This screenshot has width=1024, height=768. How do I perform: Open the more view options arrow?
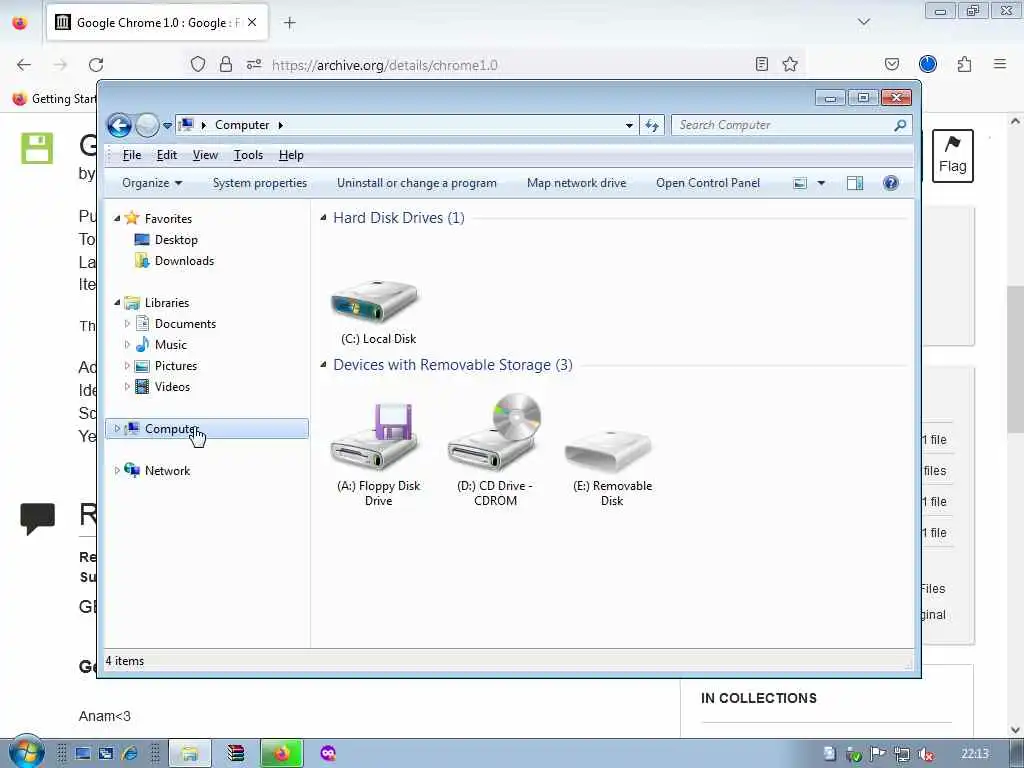(821, 183)
